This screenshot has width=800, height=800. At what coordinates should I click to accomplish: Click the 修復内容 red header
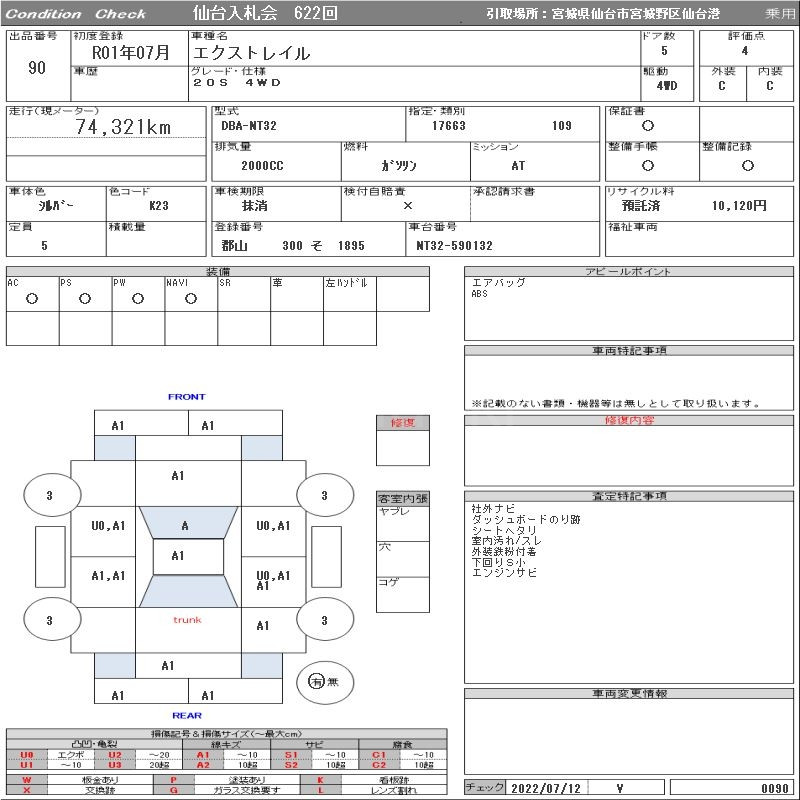pyautogui.click(x=627, y=421)
